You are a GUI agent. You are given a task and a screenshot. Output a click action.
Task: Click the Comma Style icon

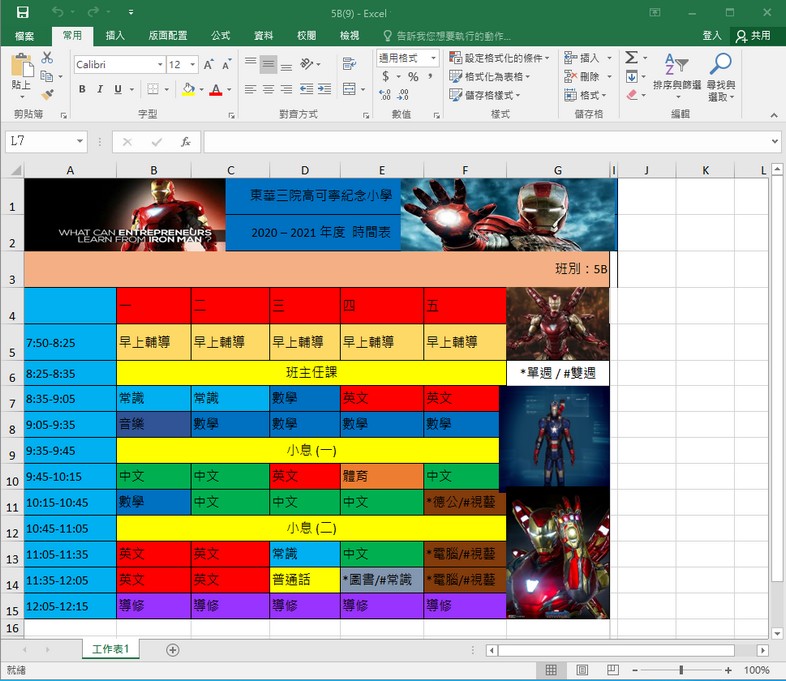click(430, 76)
